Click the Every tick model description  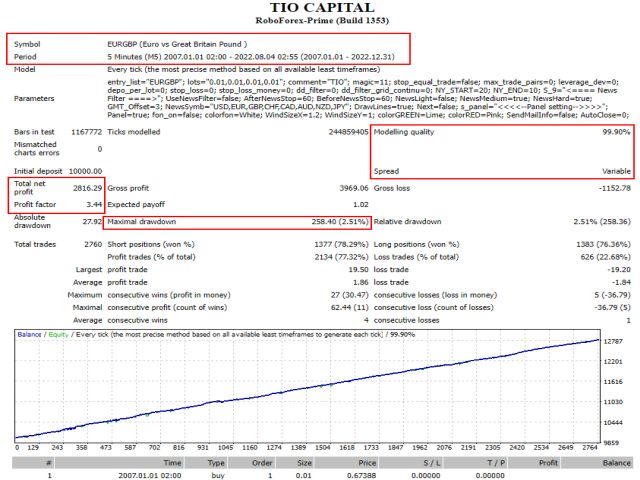[244, 69]
